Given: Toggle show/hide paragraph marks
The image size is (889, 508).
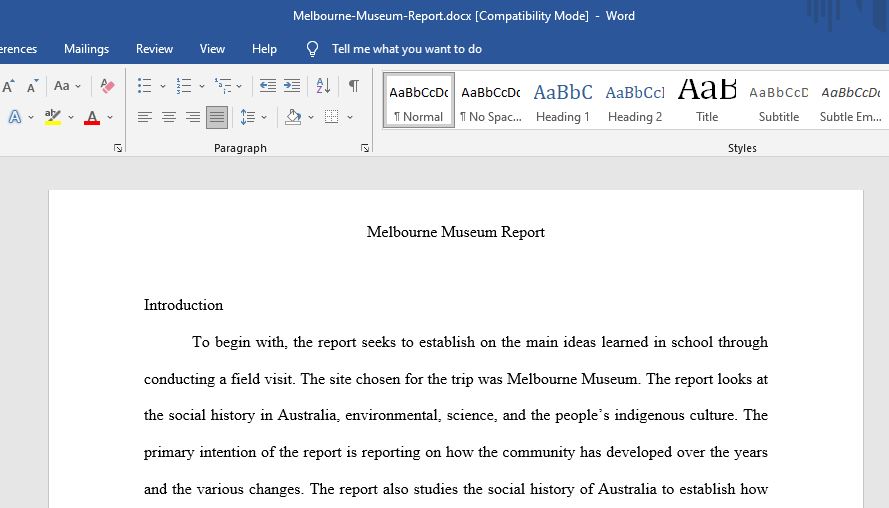Looking at the screenshot, I should tap(354, 86).
